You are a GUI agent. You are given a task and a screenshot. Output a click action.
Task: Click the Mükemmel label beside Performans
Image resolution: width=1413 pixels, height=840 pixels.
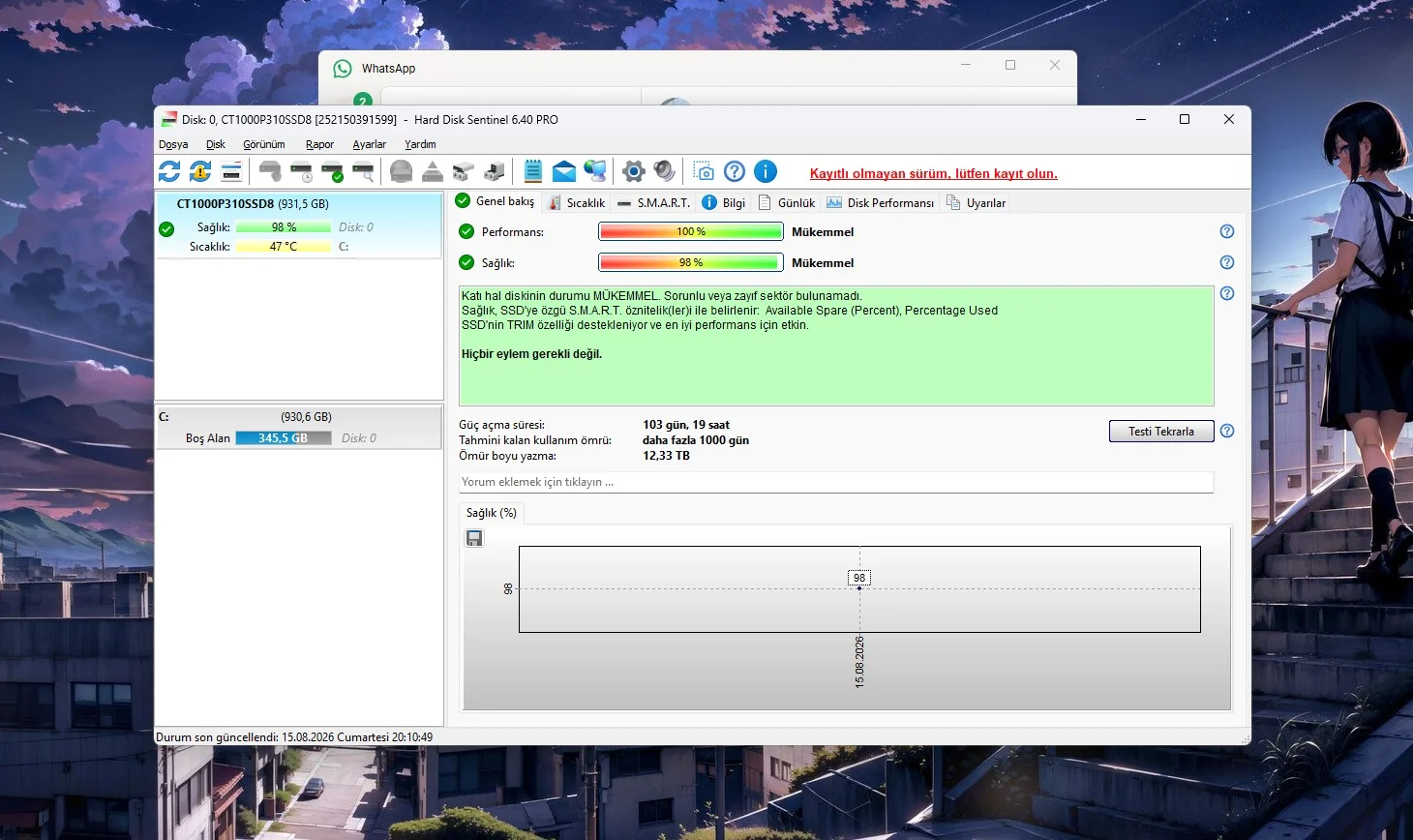coord(823,232)
